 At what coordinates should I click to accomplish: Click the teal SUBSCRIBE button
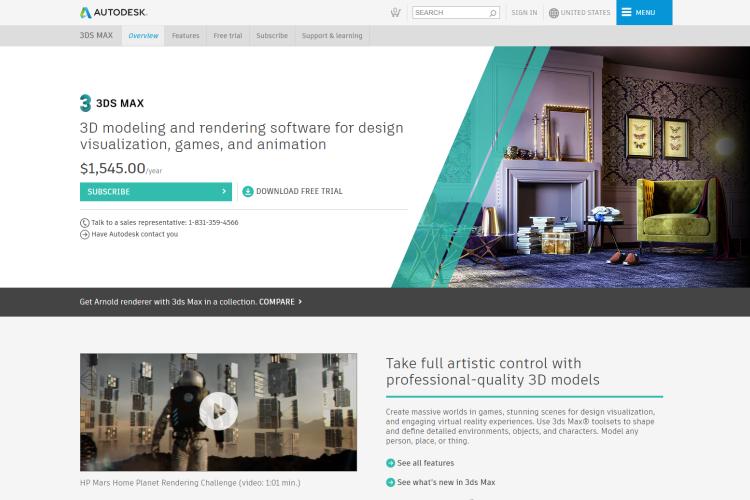[155, 191]
